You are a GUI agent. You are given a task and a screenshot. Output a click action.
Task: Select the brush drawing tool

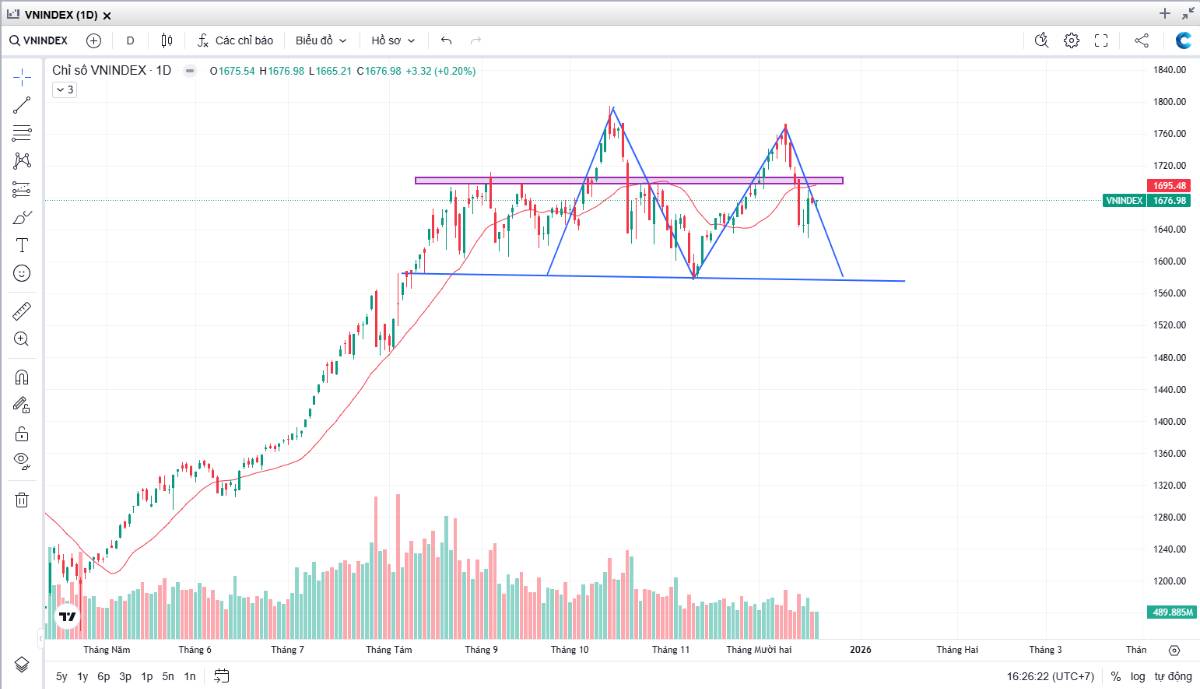tap(21, 216)
